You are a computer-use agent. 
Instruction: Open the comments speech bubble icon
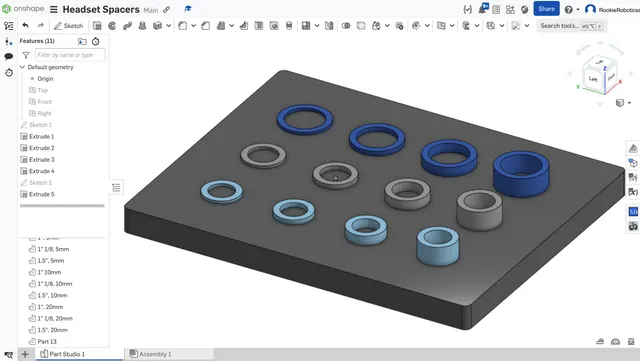[9, 57]
